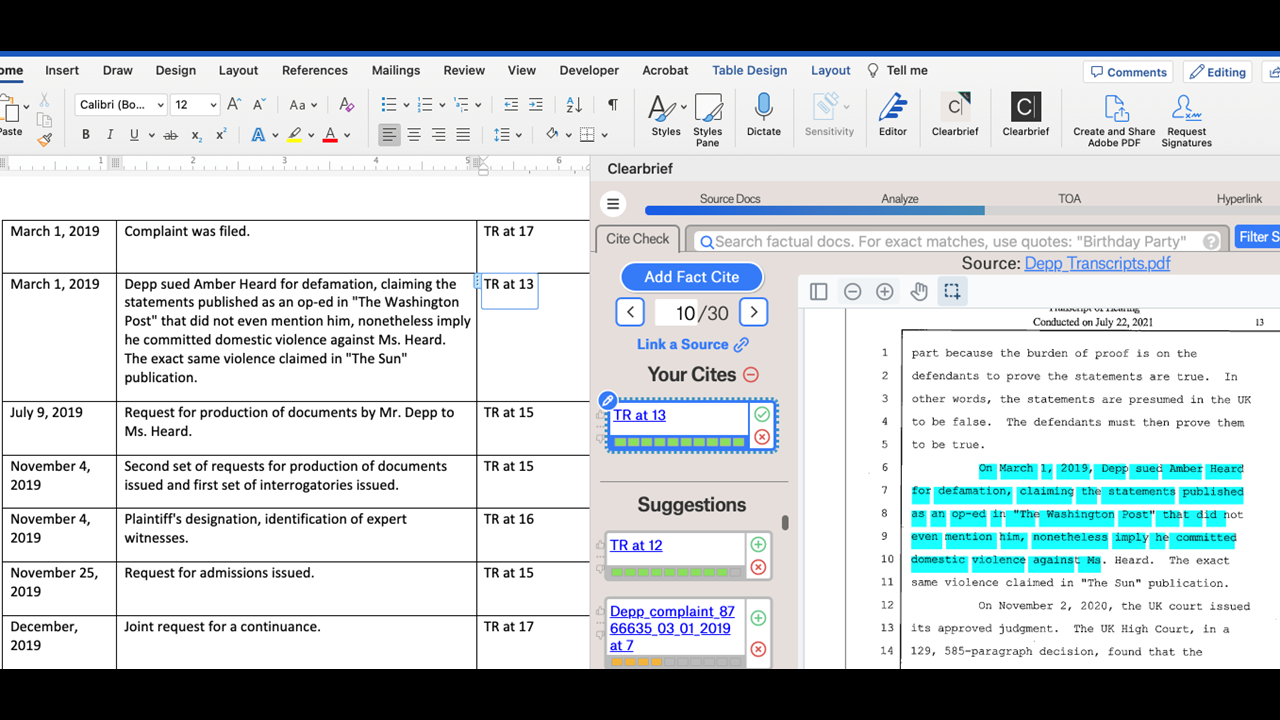Open the References ribbon tab
This screenshot has height=720, width=1280.
[315, 70]
